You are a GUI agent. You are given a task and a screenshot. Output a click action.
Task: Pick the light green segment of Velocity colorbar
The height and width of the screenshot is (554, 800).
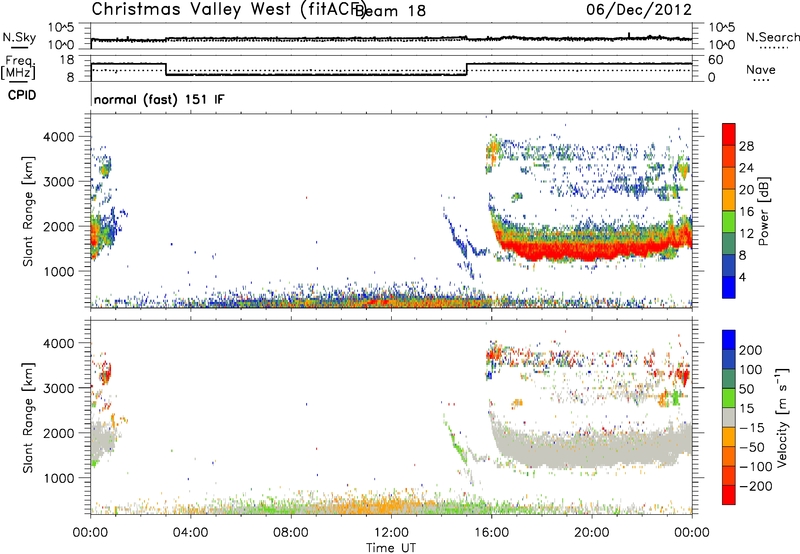pyautogui.click(x=729, y=398)
